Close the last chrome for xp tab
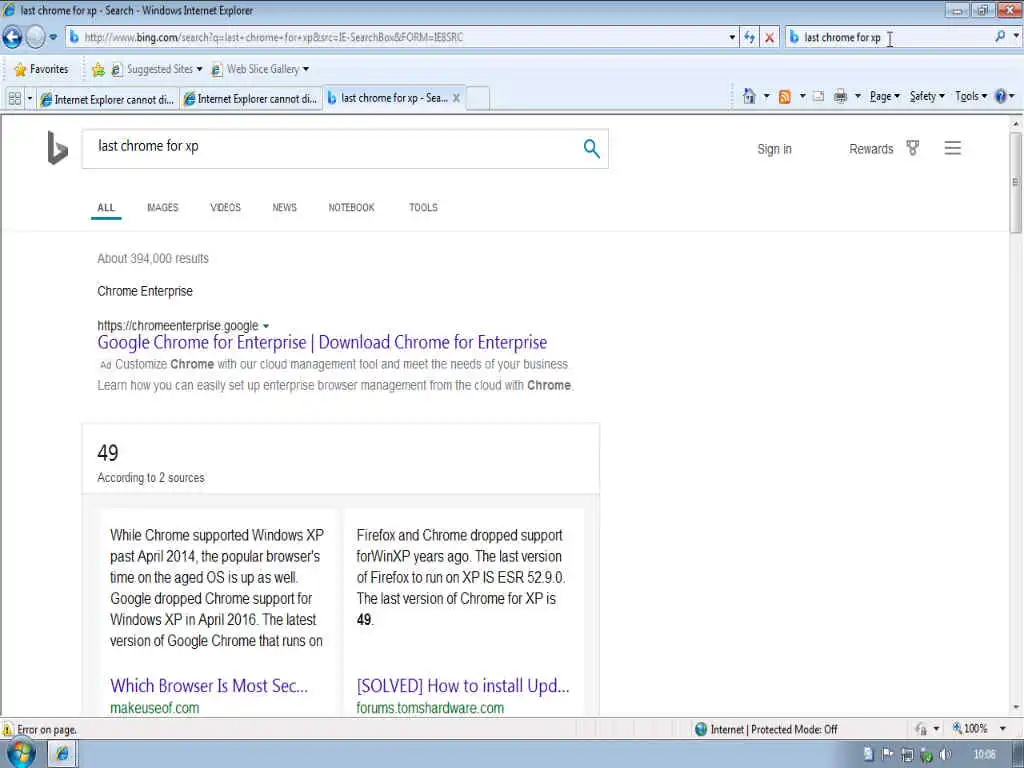 click(456, 98)
